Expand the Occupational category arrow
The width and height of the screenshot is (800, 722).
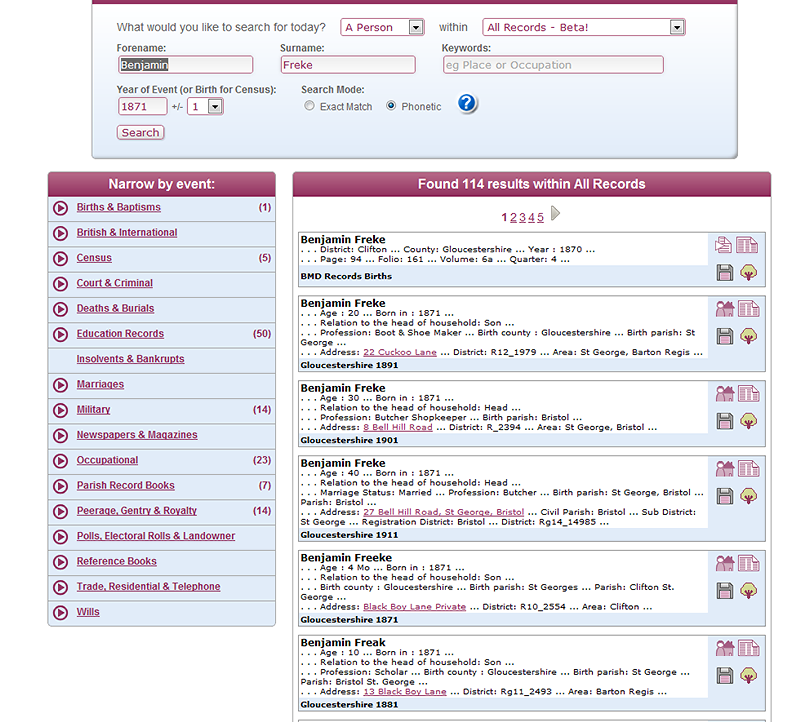tap(61, 461)
